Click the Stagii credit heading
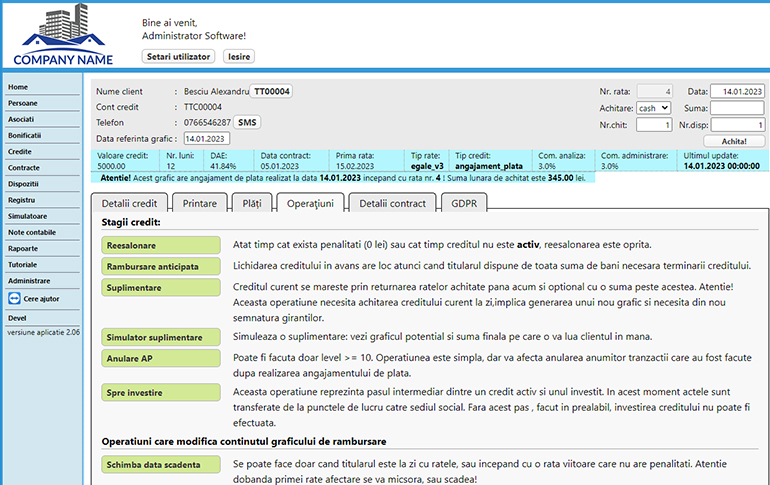Viewport: 770px width, 485px height. click(x=131, y=222)
